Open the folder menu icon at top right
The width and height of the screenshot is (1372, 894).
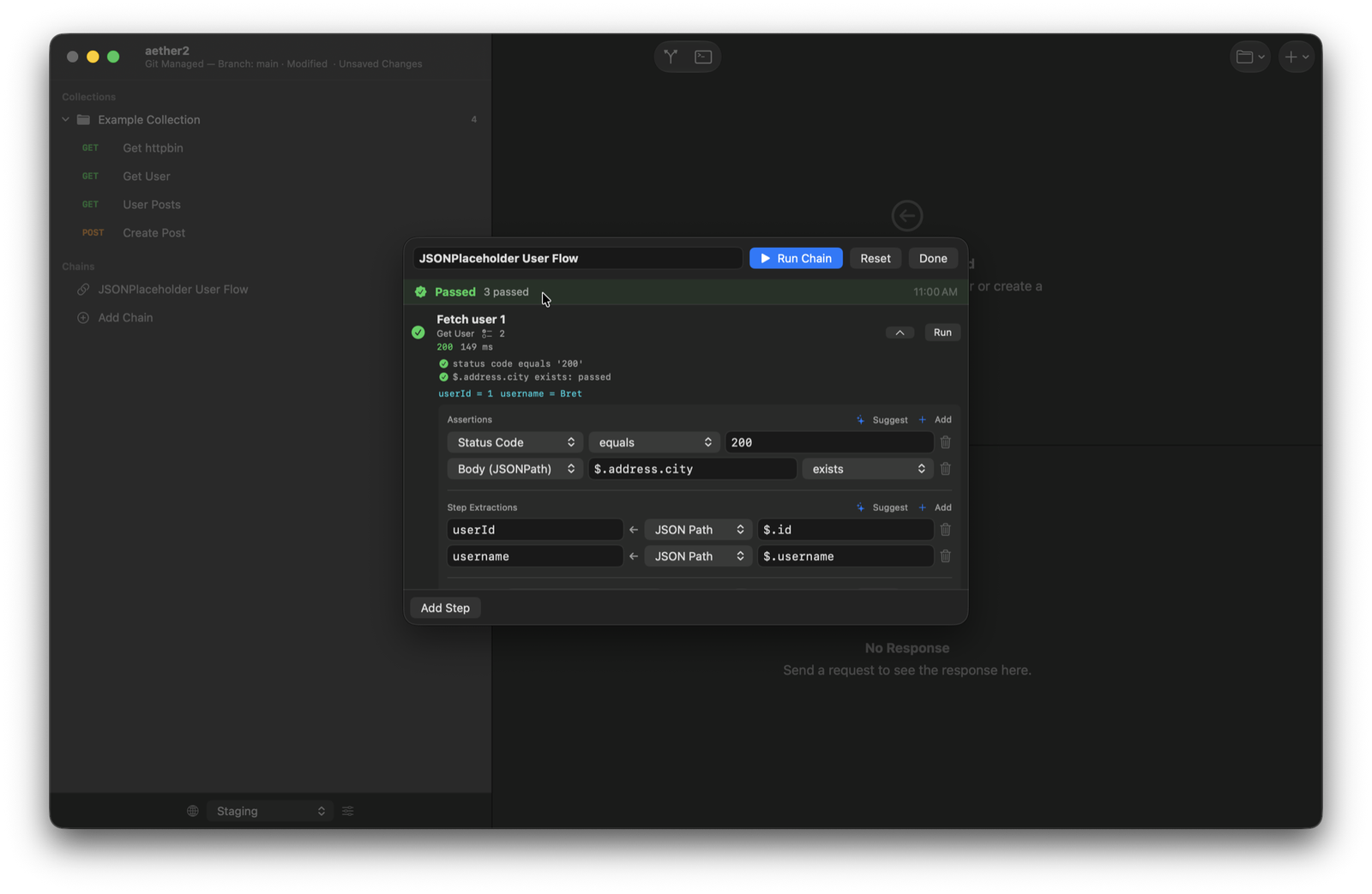[x=1249, y=57]
